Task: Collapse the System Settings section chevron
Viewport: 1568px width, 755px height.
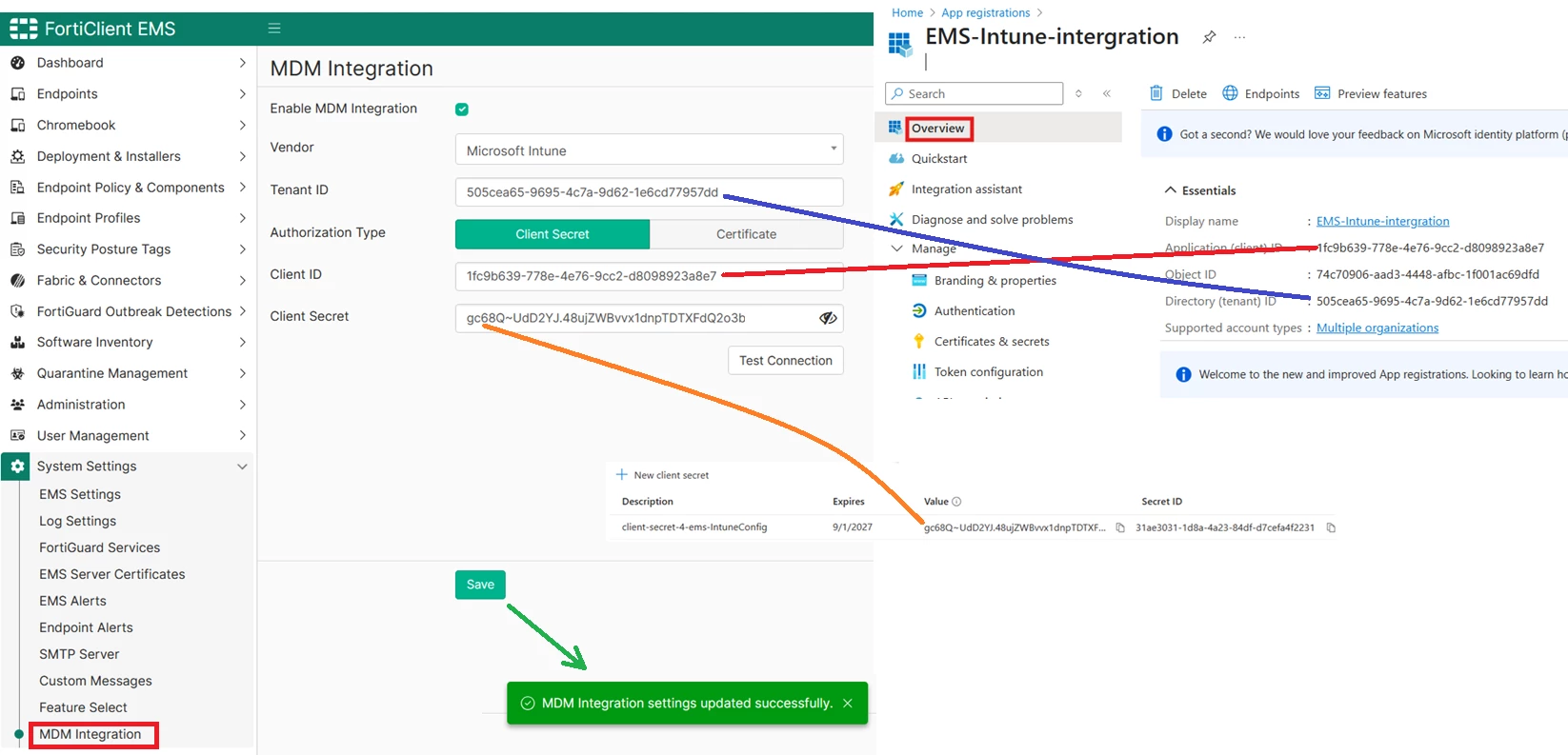Action: click(242, 467)
